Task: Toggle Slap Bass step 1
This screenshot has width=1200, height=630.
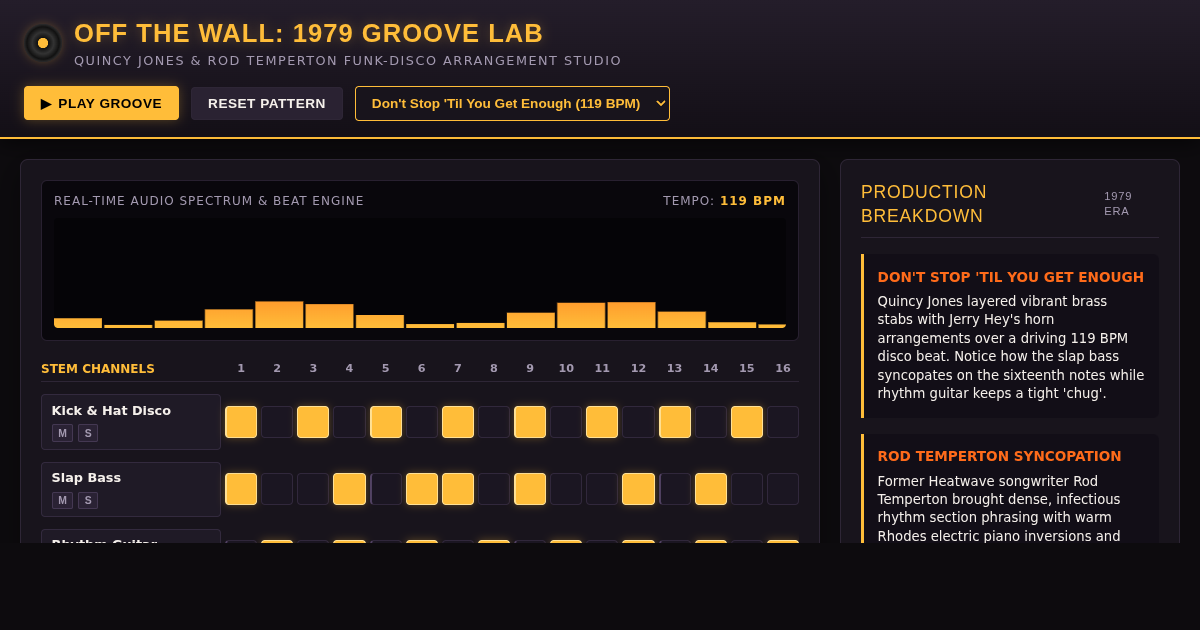Action: [241, 489]
